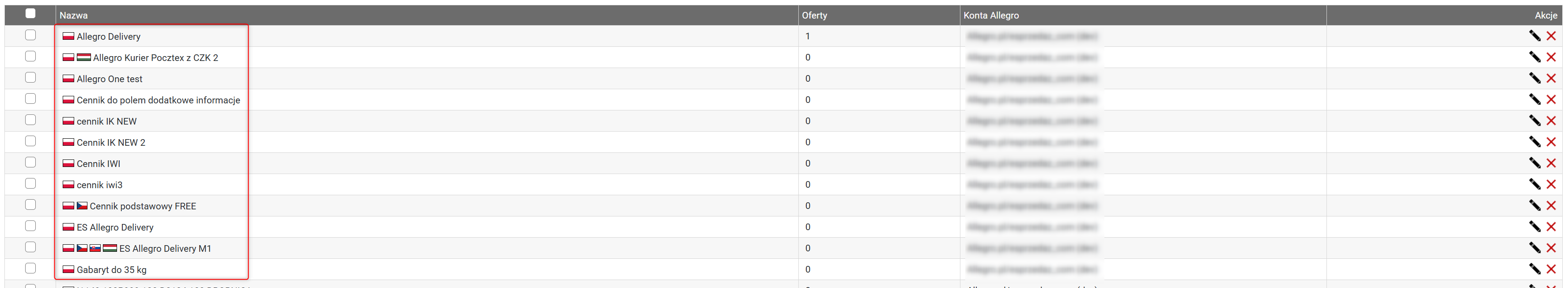Delete Allegro Kurier Pocztex z CZK 2
The height and width of the screenshot is (288, 1568).
pos(1551,57)
